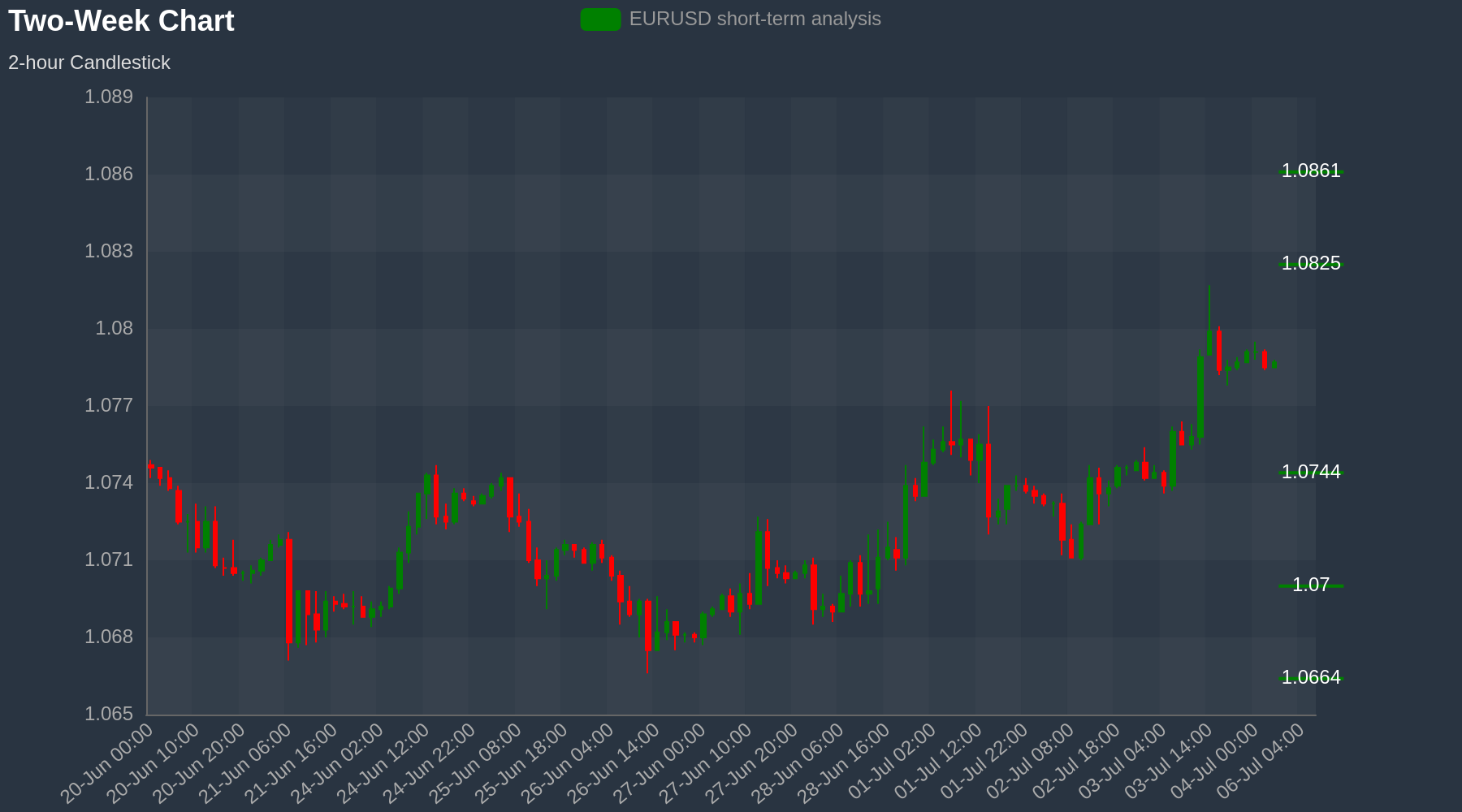Click the 24-Jun 22:00 x-axis label
The width and height of the screenshot is (1462, 812).
(x=430, y=764)
